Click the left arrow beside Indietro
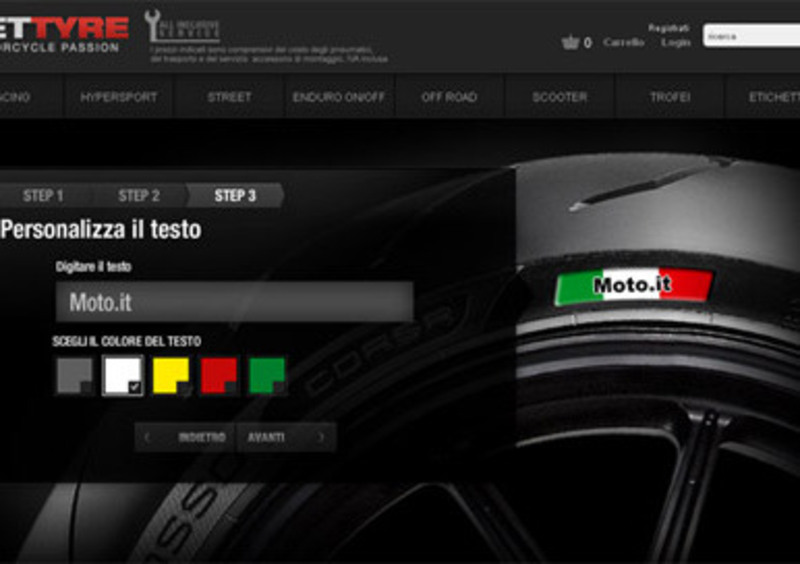 [x=147, y=437]
